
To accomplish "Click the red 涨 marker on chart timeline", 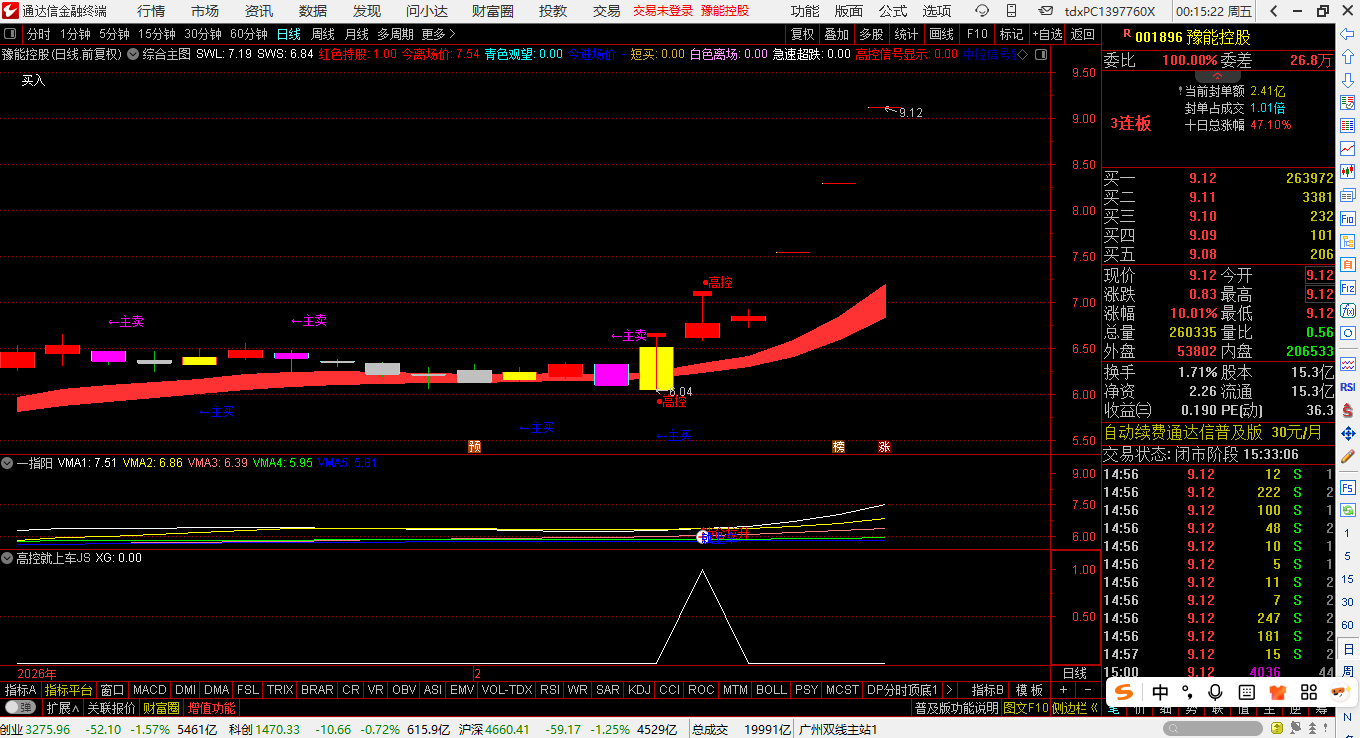I will pyautogui.click(x=884, y=447).
